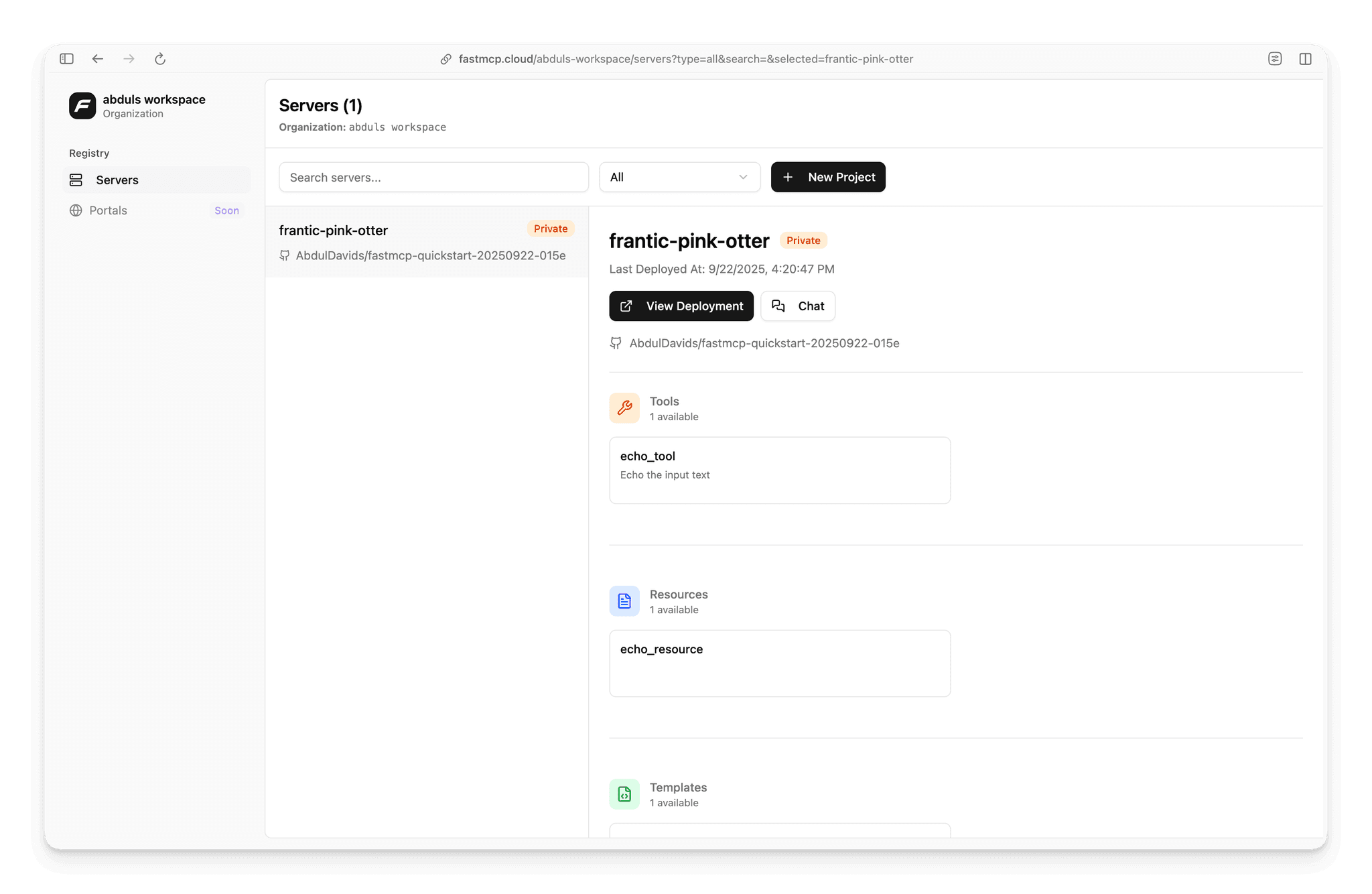Click the View Deployment button
The width and height of the screenshot is (1372, 894).
pyautogui.click(x=681, y=306)
